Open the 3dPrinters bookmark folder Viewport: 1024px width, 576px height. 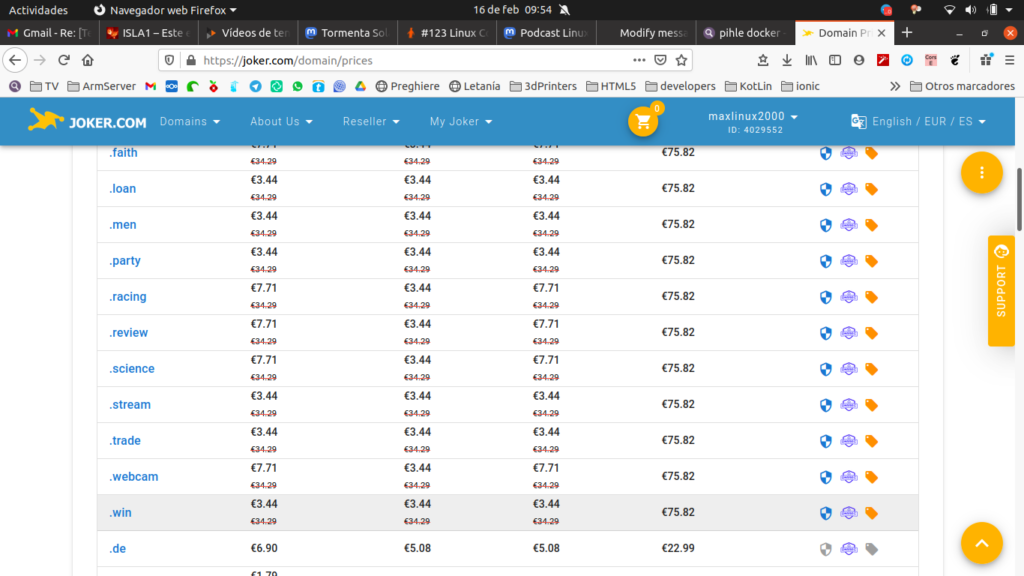(543, 86)
